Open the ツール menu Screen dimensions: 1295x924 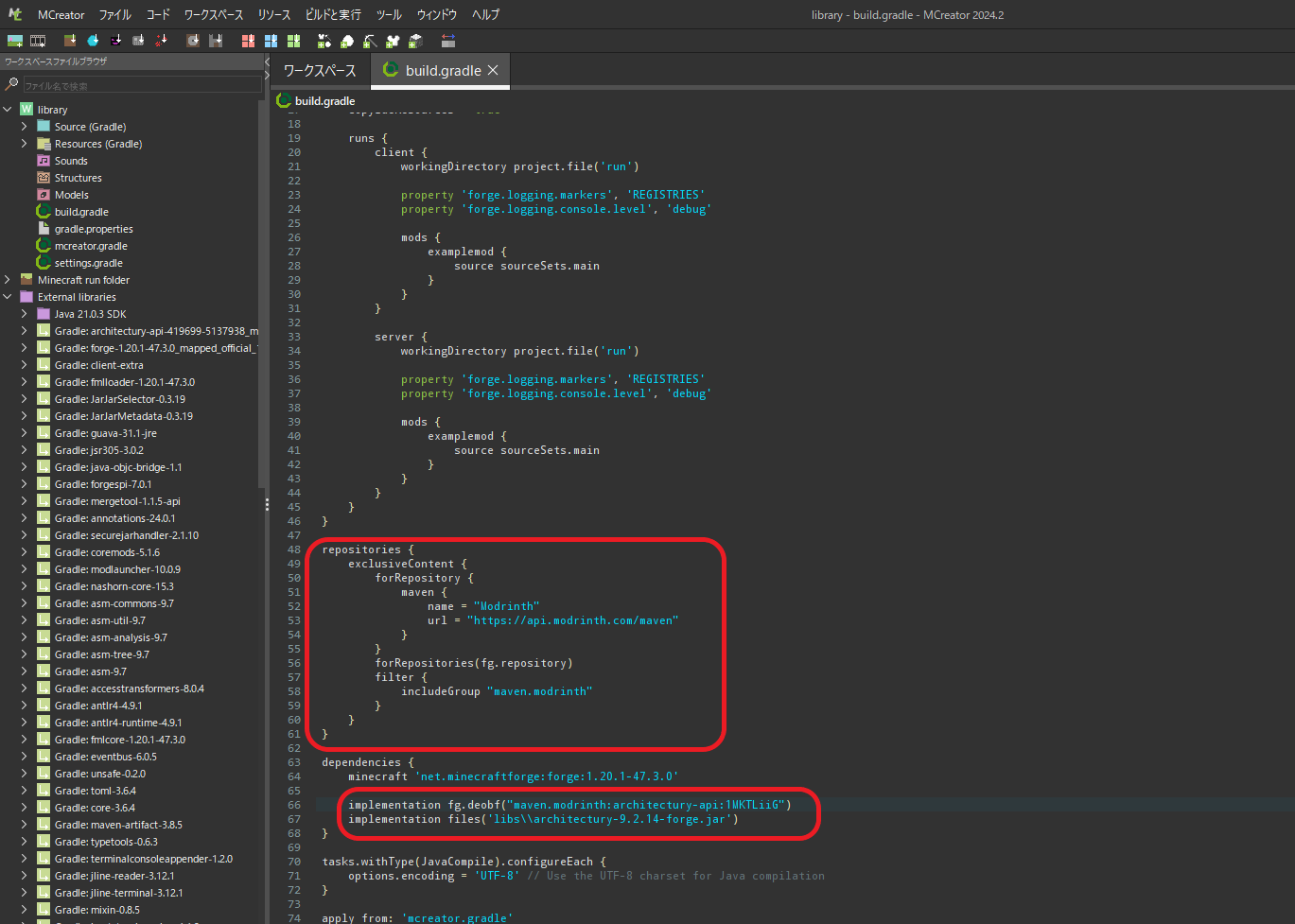tap(389, 15)
